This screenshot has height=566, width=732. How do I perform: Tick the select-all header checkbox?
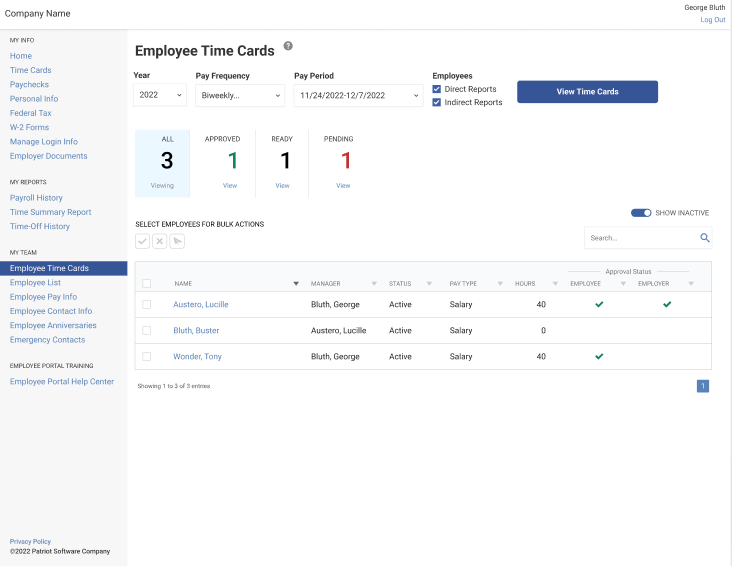147,283
